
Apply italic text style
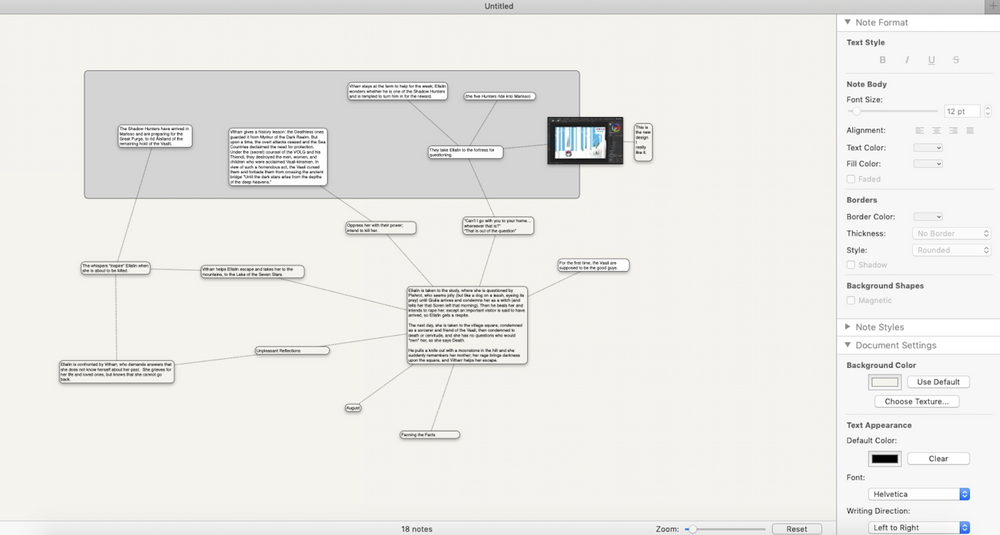click(x=907, y=60)
